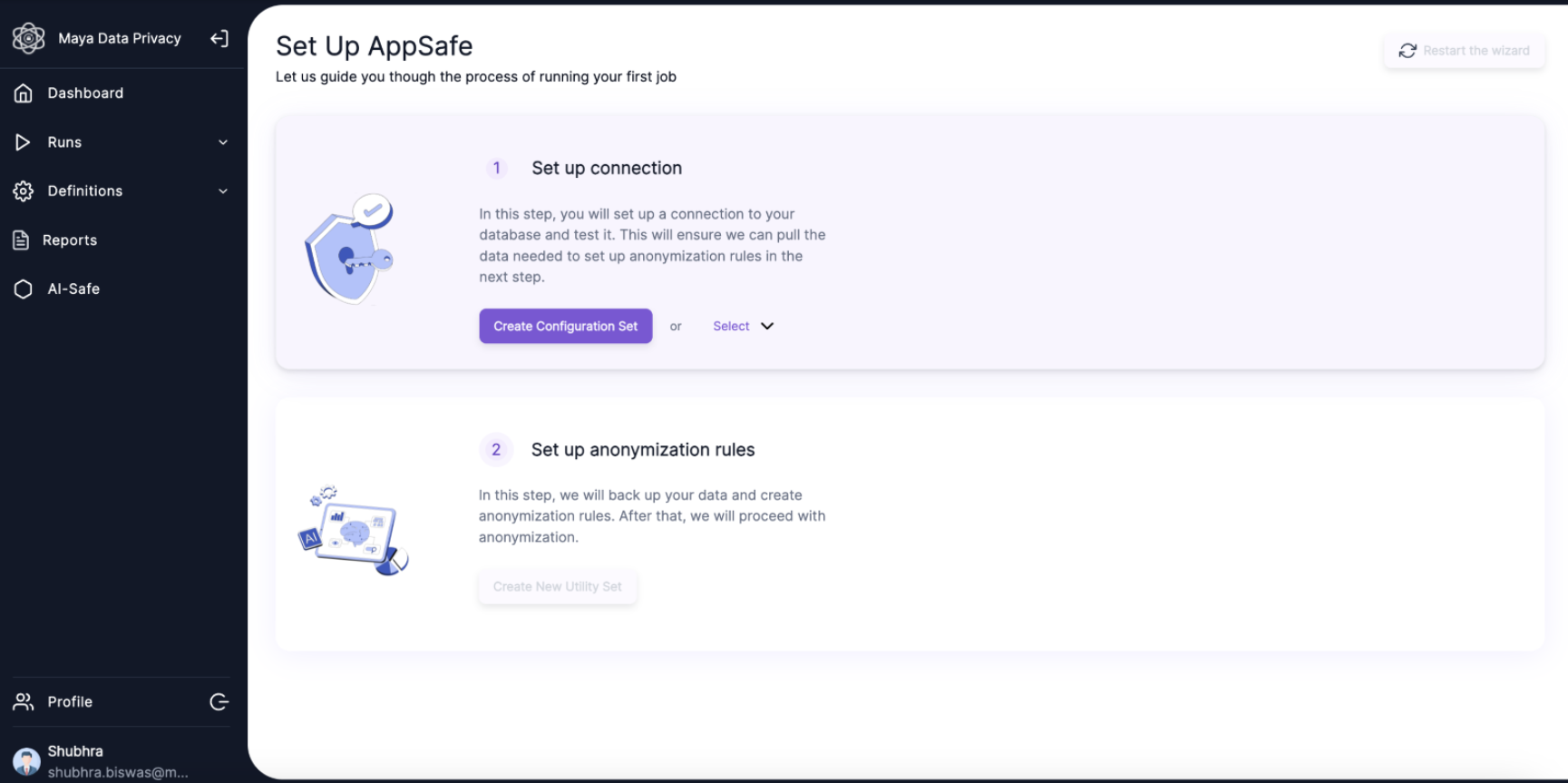This screenshot has height=783, width=1568.
Task: Click the Dashboard home icon
Action: (x=24, y=93)
